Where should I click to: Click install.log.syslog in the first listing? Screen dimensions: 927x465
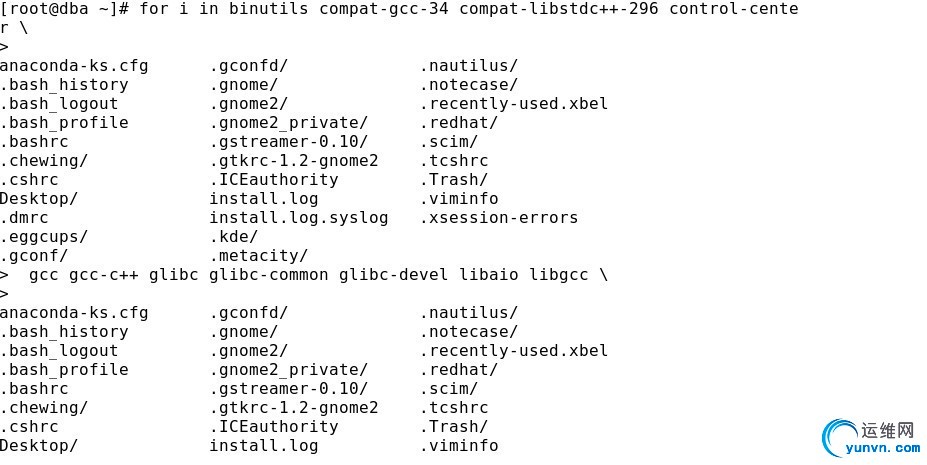point(299,217)
